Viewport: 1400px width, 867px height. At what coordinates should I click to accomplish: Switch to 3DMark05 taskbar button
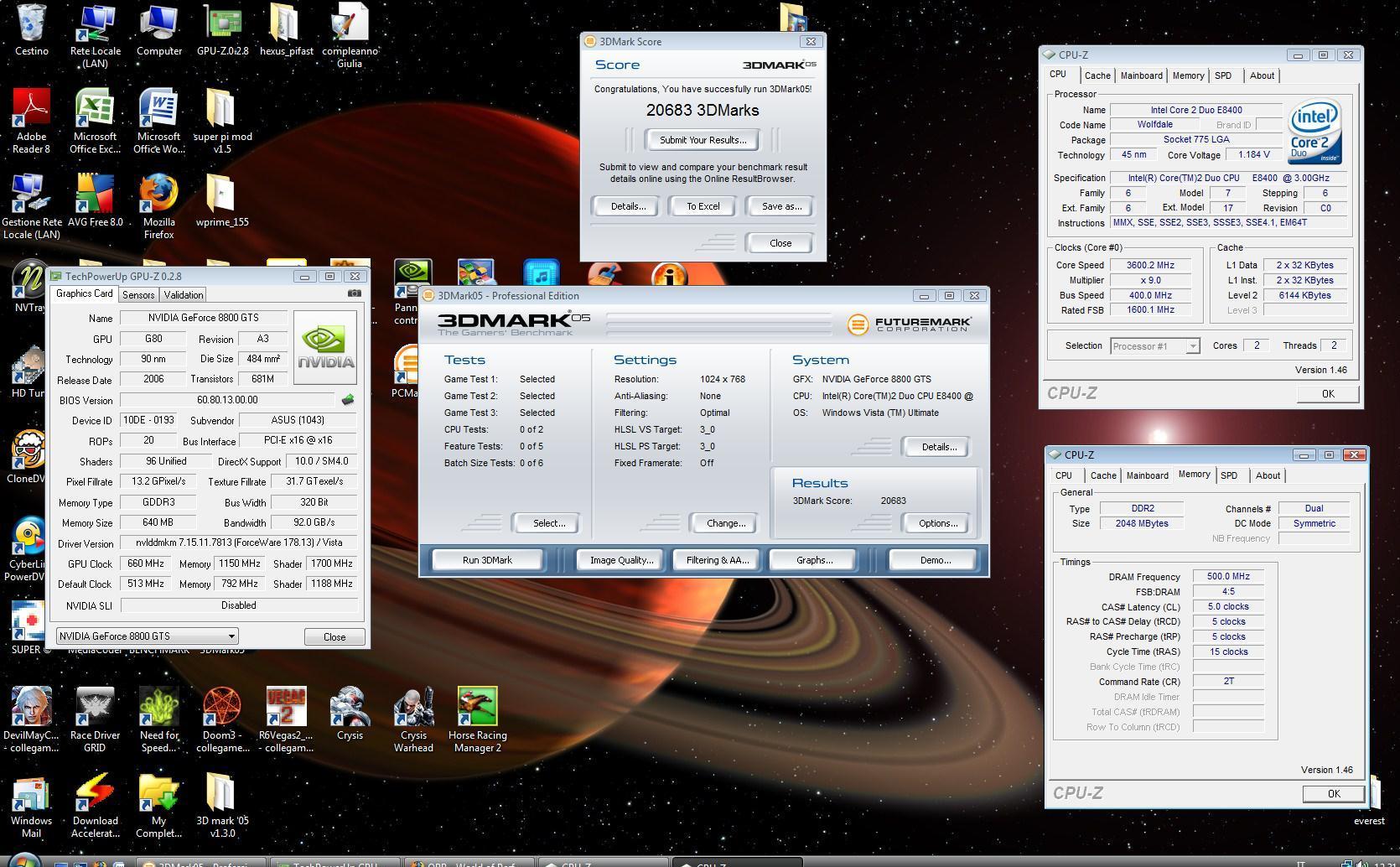(x=202, y=863)
